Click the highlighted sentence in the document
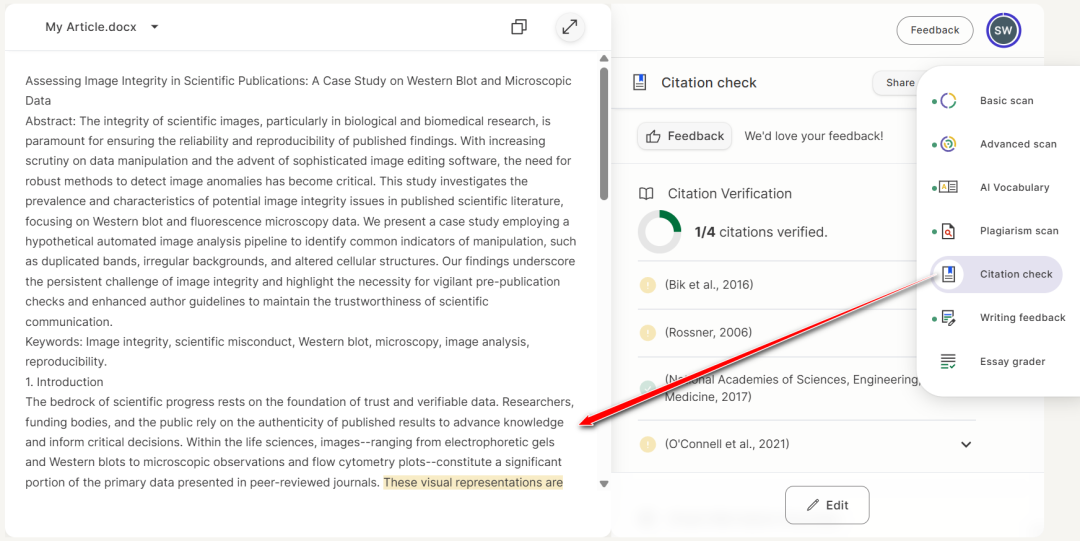The height and width of the screenshot is (541, 1080). (473, 483)
